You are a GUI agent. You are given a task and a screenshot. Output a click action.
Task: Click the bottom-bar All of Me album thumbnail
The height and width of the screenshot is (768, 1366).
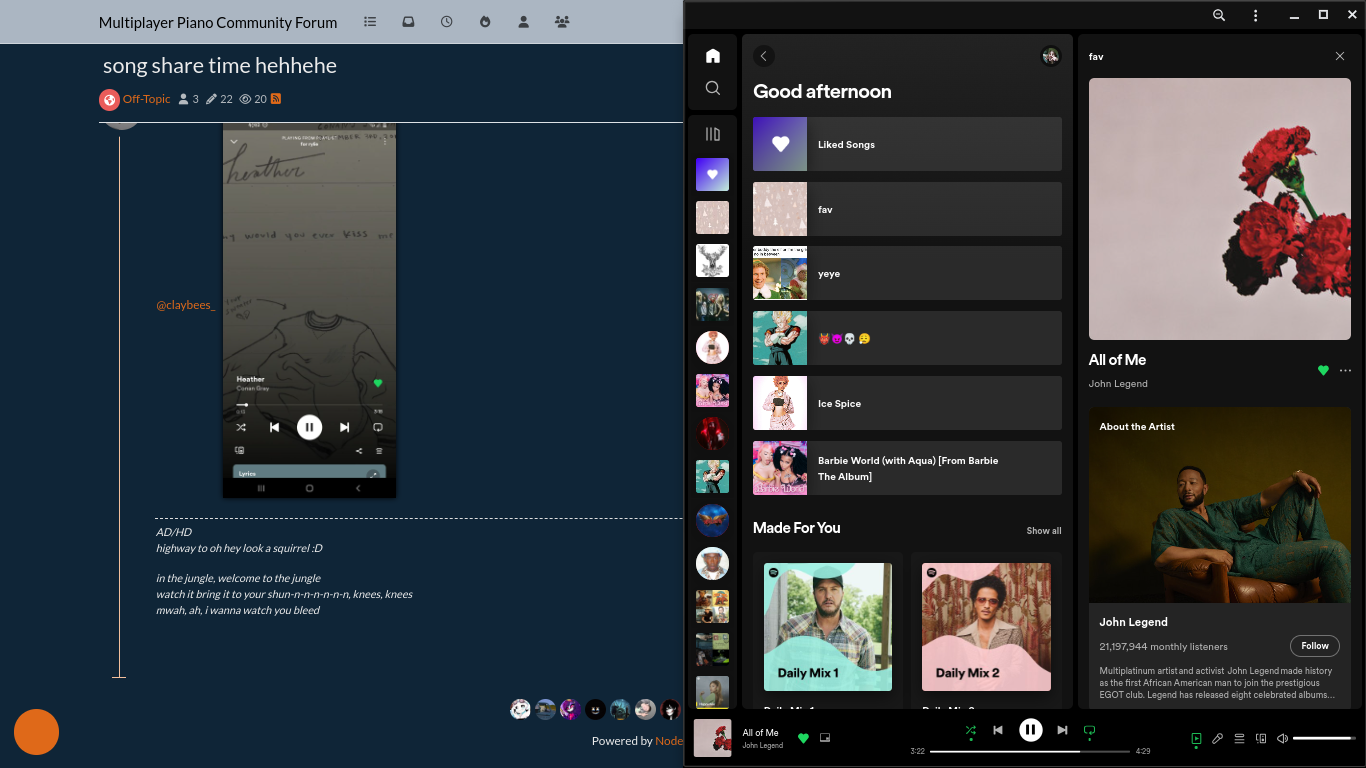(x=713, y=738)
